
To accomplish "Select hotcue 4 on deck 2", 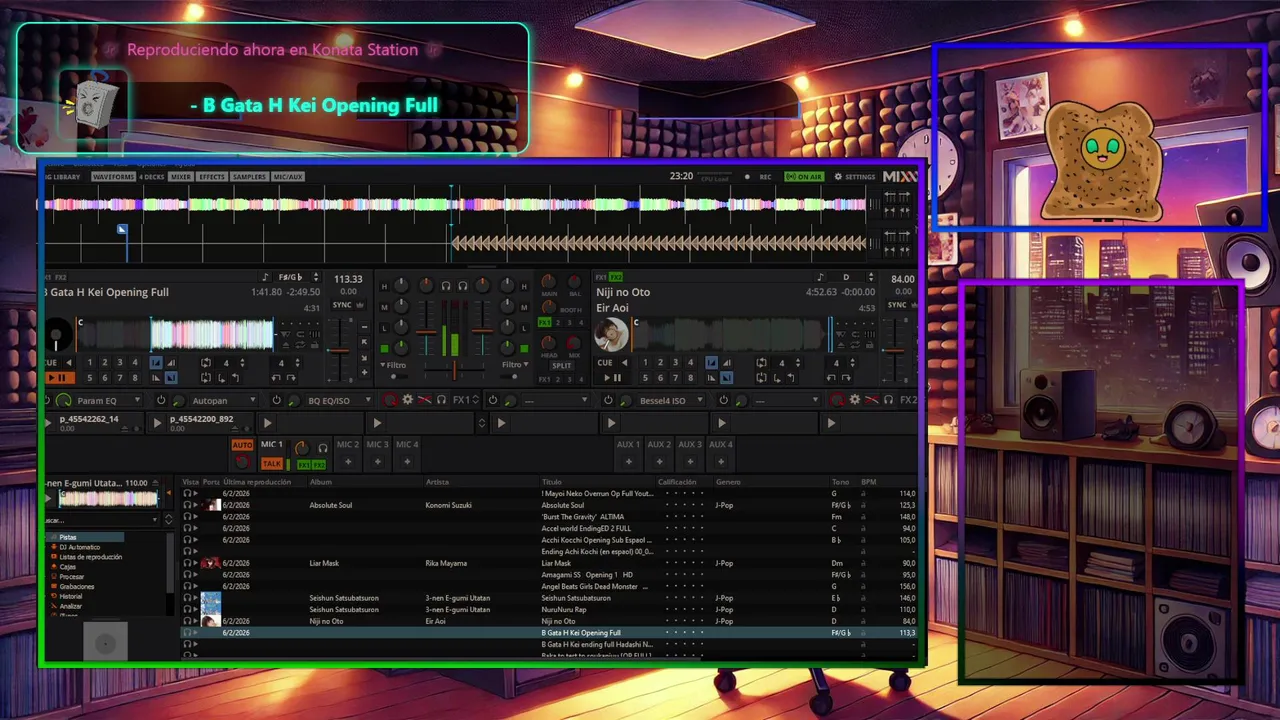I will [x=690, y=362].
